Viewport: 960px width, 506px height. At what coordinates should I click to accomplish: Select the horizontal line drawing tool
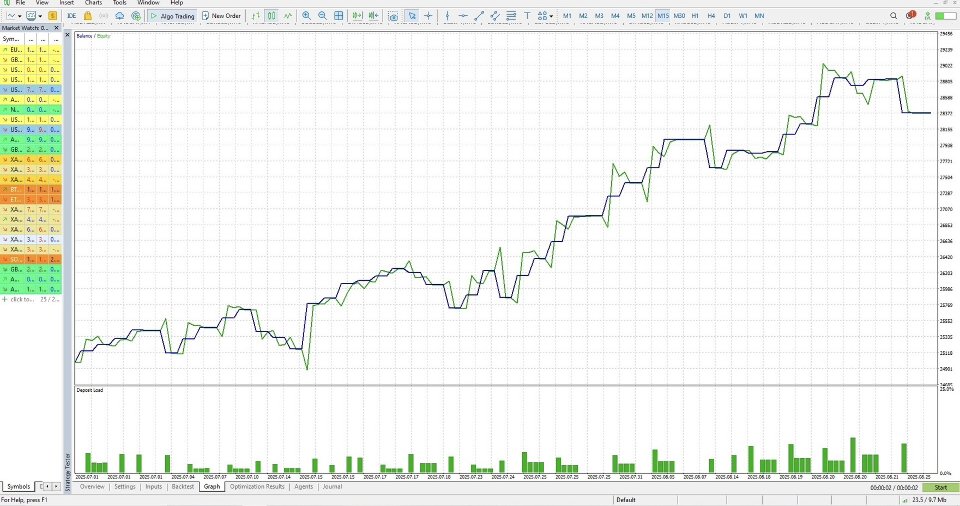point(463,16)
